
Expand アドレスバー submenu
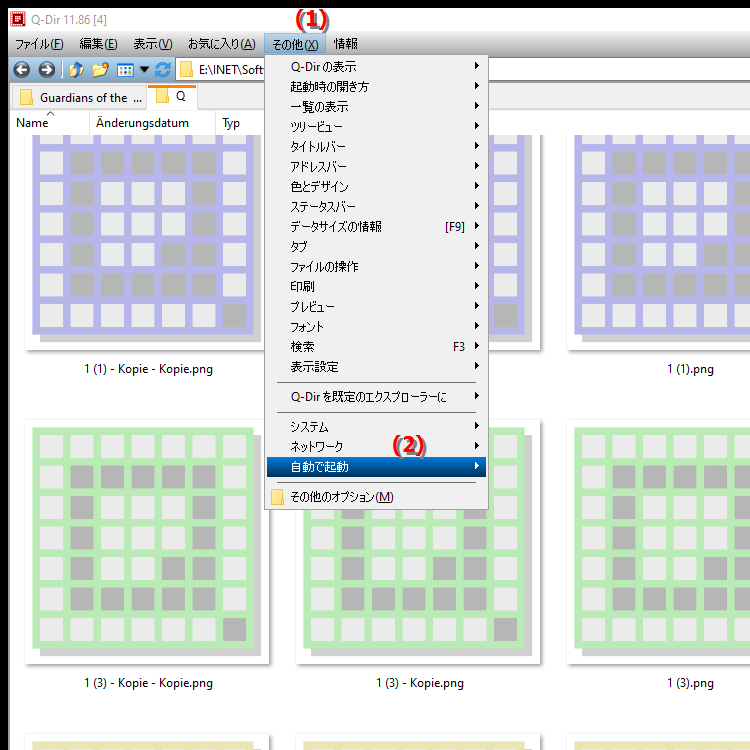[376, 167]
